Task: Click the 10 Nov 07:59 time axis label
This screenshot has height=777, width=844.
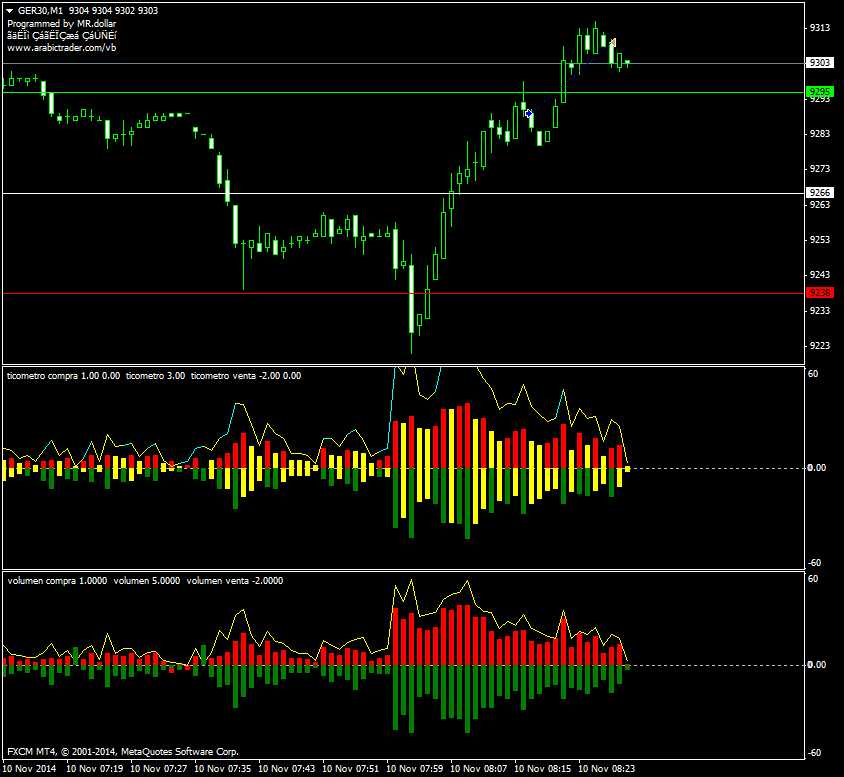Action: [x=415, y=769]
